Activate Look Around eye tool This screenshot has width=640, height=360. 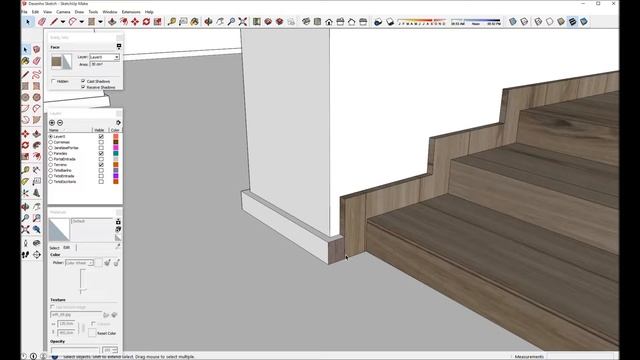pos(37,243)
